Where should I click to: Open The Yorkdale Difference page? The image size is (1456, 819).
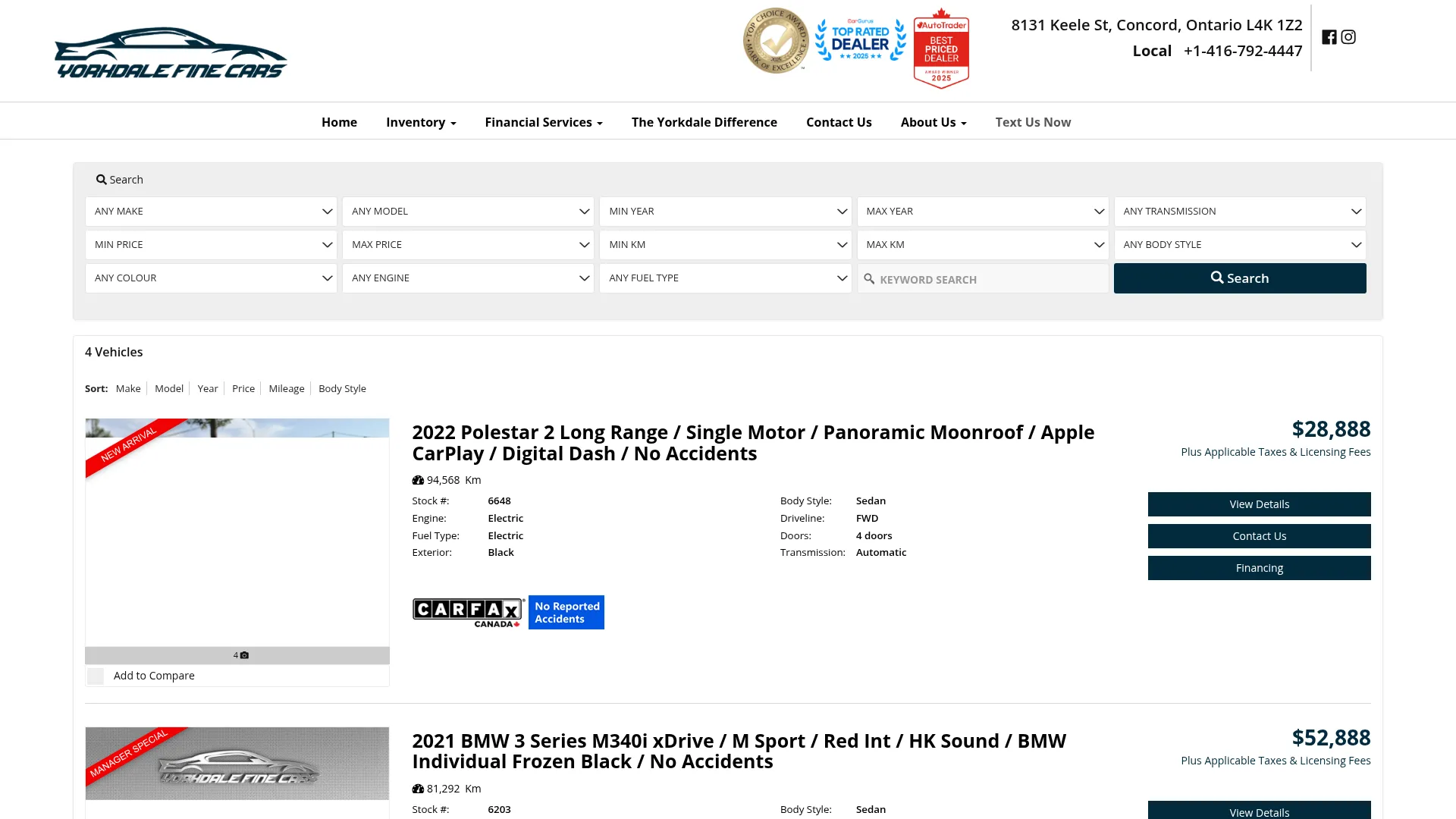tap(704, 122)
